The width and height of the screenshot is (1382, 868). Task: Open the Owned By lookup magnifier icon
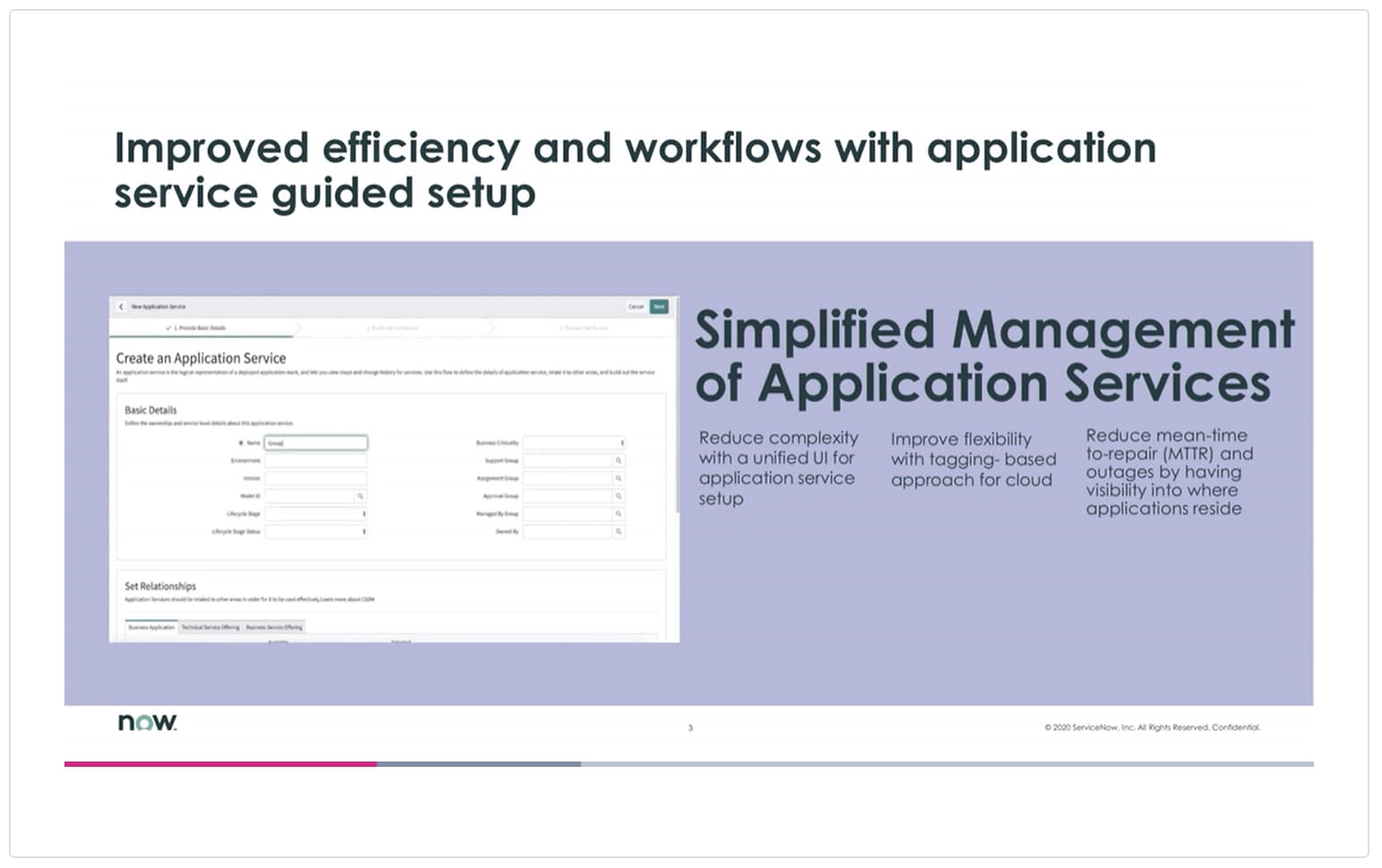618,532
